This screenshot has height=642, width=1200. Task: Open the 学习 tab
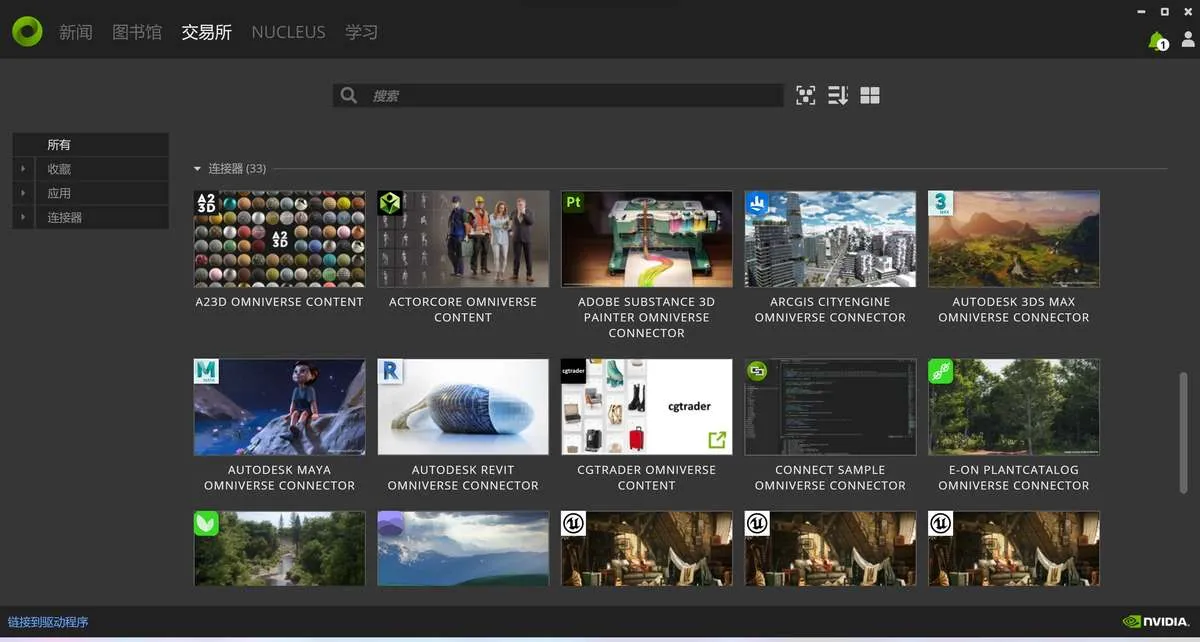tap(362, 32)
